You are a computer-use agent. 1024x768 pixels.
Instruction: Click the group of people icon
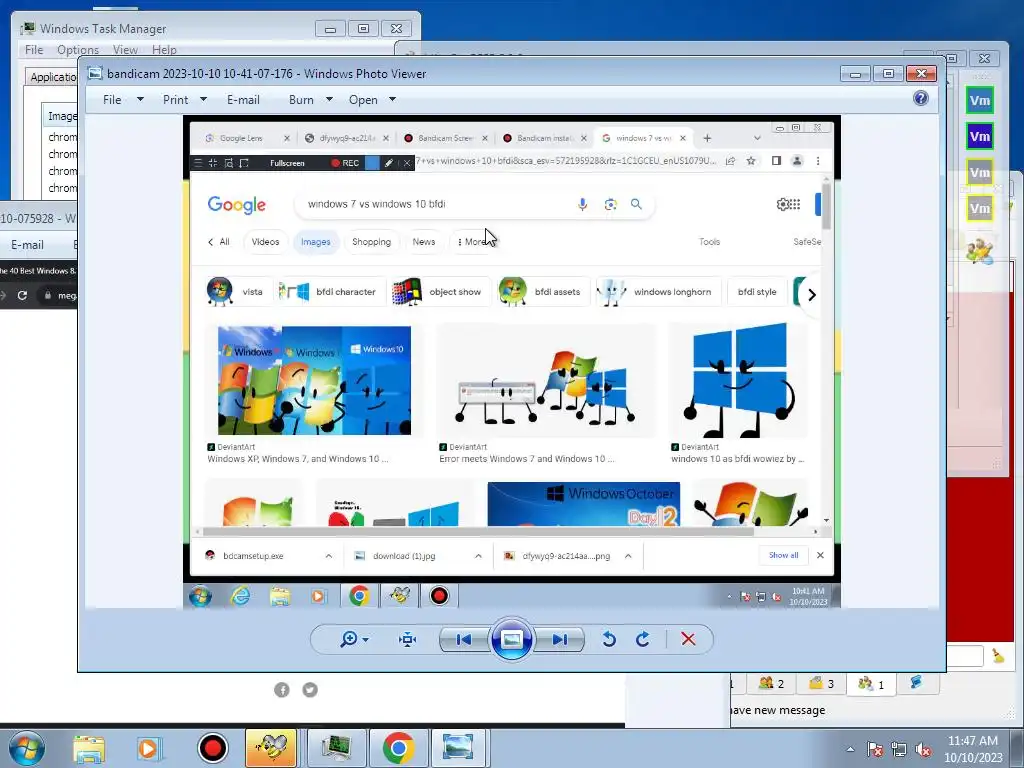pos(980,251)
